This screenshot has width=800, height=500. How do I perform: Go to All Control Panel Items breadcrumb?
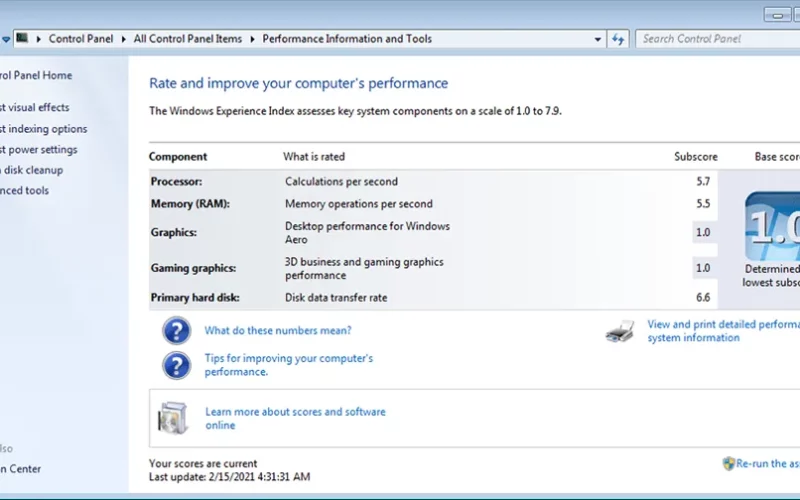(x=188, y=39)
